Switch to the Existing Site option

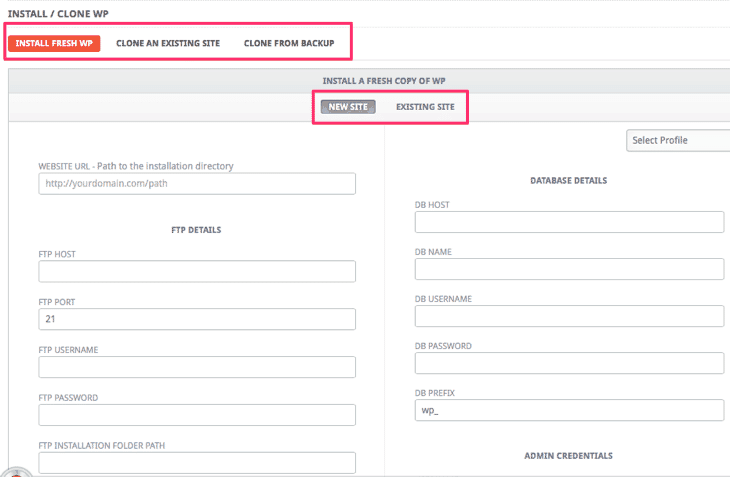click(x=425, y=107)
